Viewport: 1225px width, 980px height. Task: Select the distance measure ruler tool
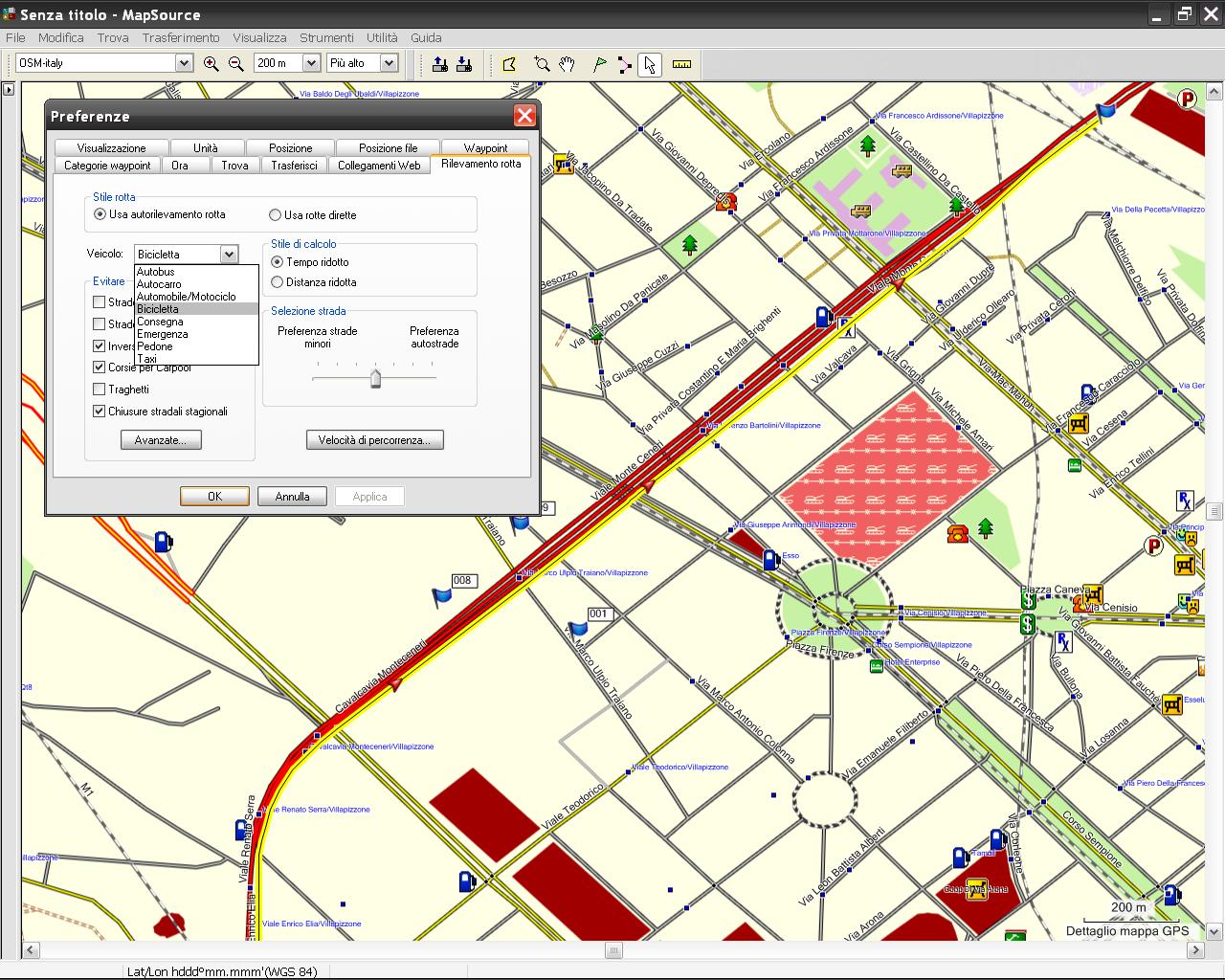(x=681, y=64)
